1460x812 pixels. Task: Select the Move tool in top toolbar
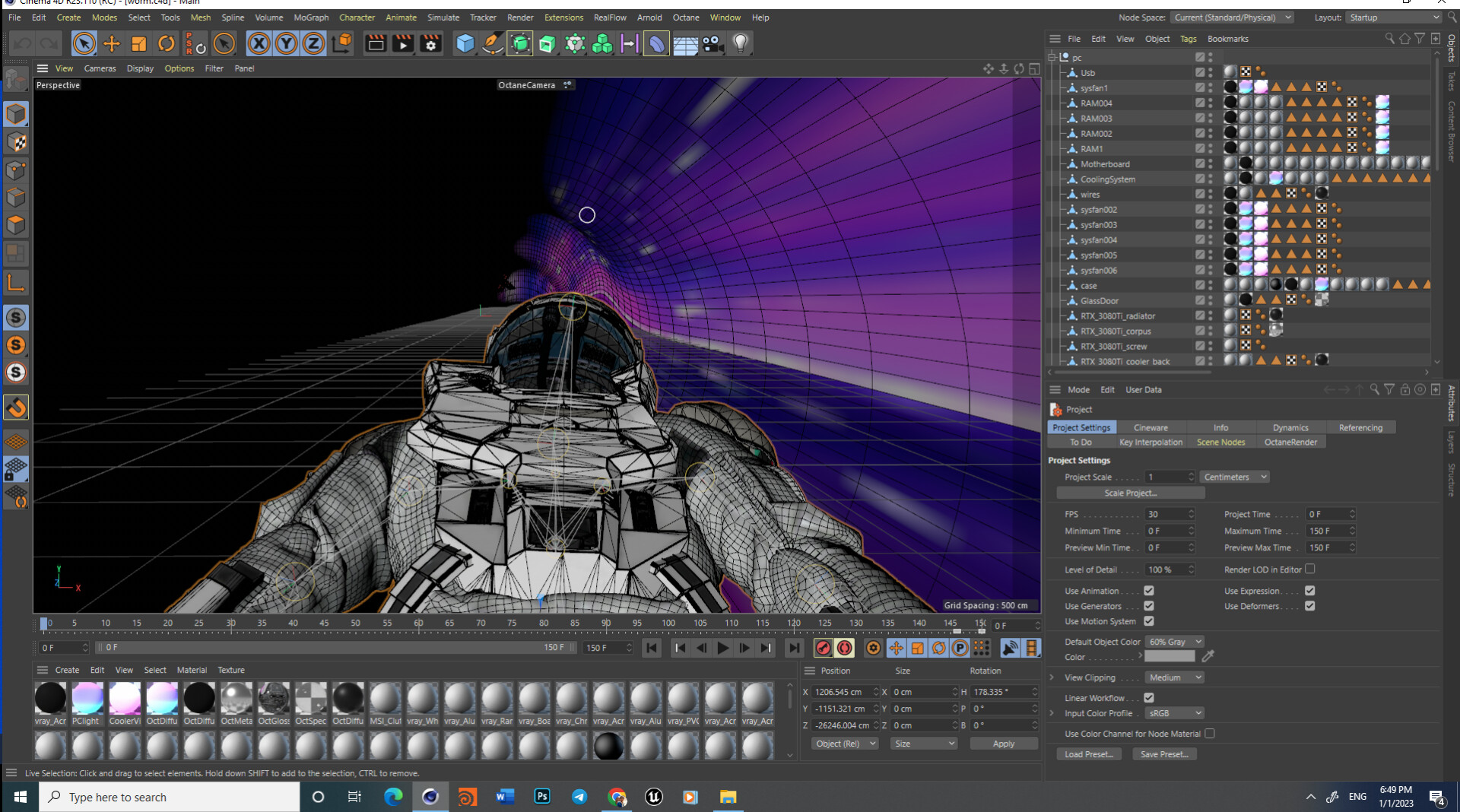(x=112, y=44)
